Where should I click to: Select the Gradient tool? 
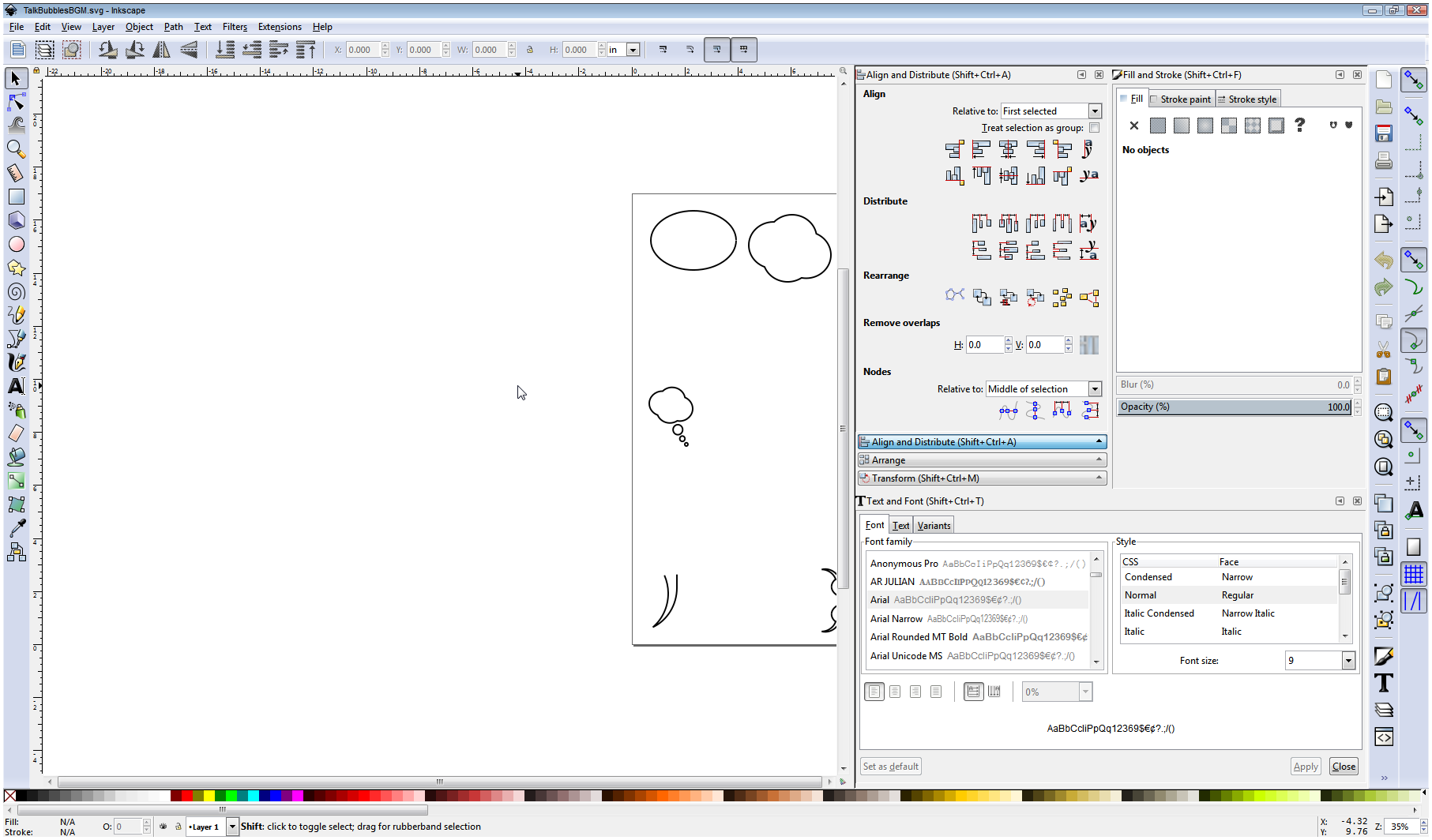point(16,481)
